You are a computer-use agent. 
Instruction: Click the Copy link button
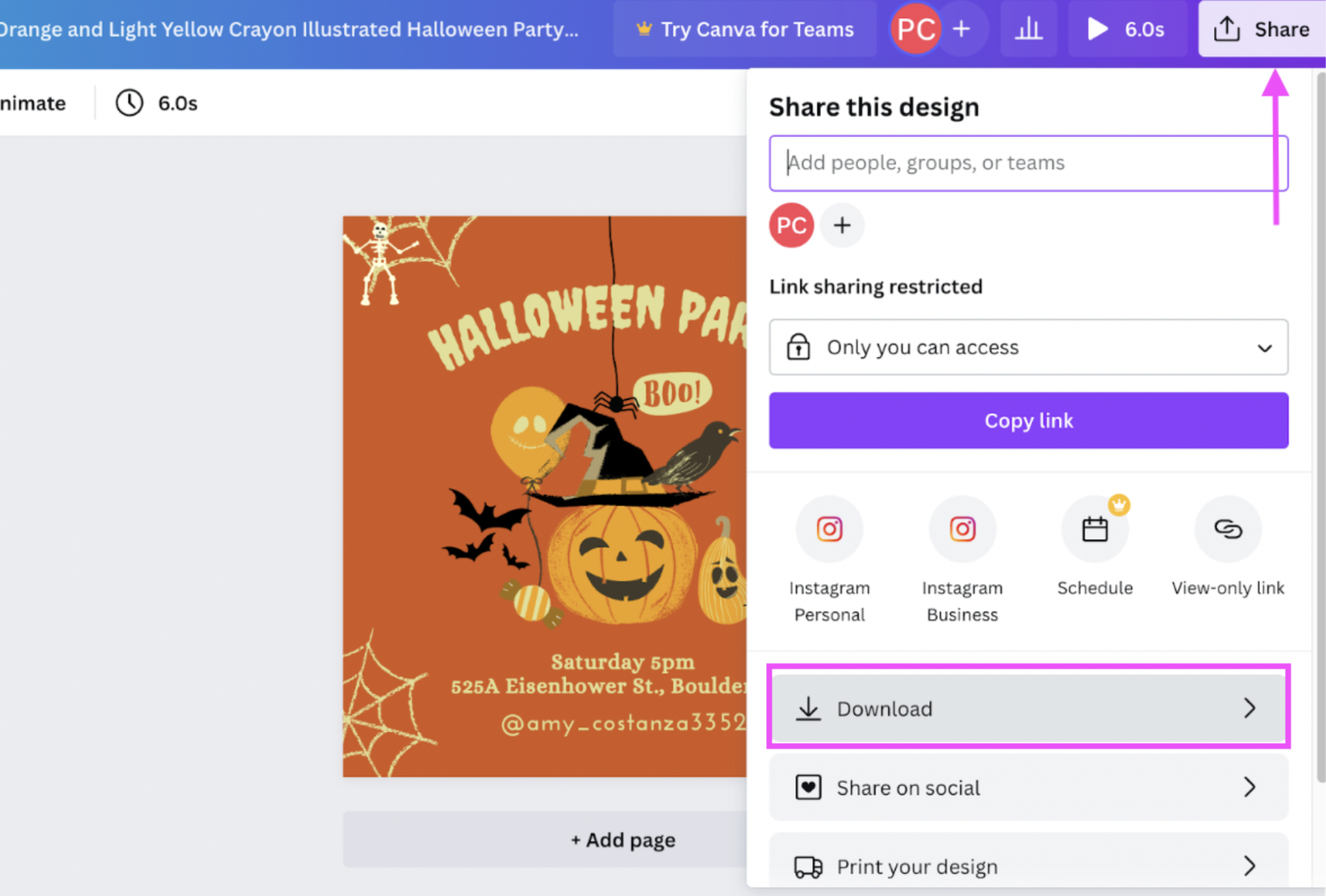1029,420
